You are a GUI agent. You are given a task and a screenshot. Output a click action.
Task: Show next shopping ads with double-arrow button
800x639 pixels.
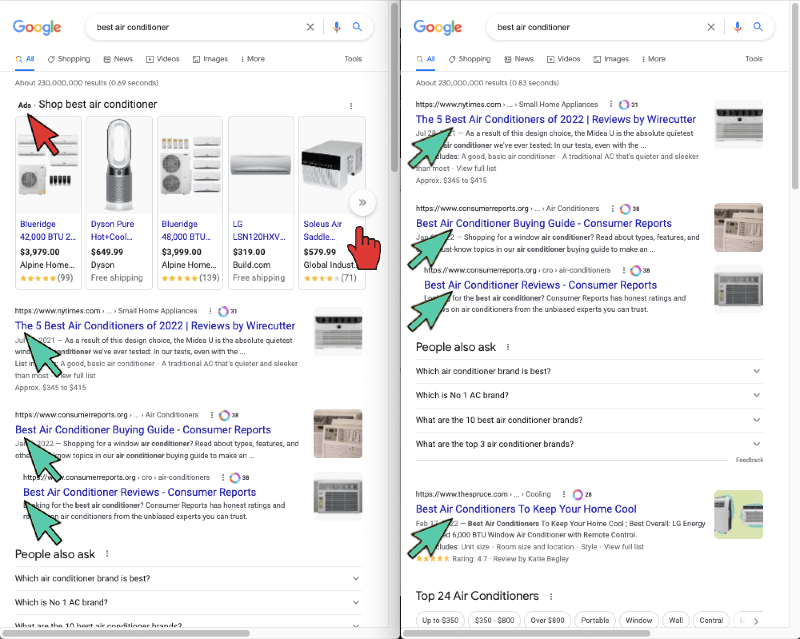pos(363,203)
